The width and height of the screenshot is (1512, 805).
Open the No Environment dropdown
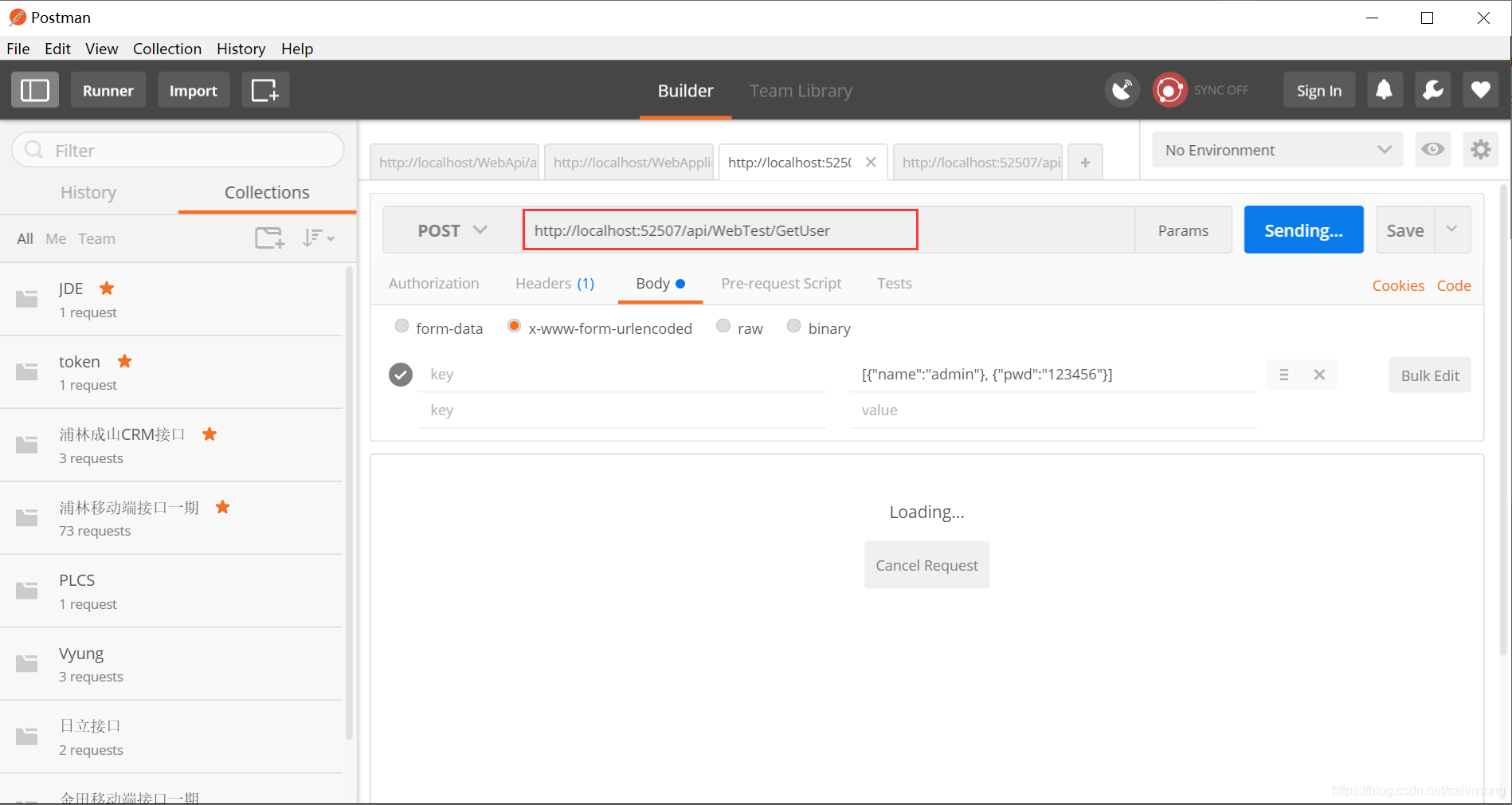pyautogui.click(x=1278, y=150)
